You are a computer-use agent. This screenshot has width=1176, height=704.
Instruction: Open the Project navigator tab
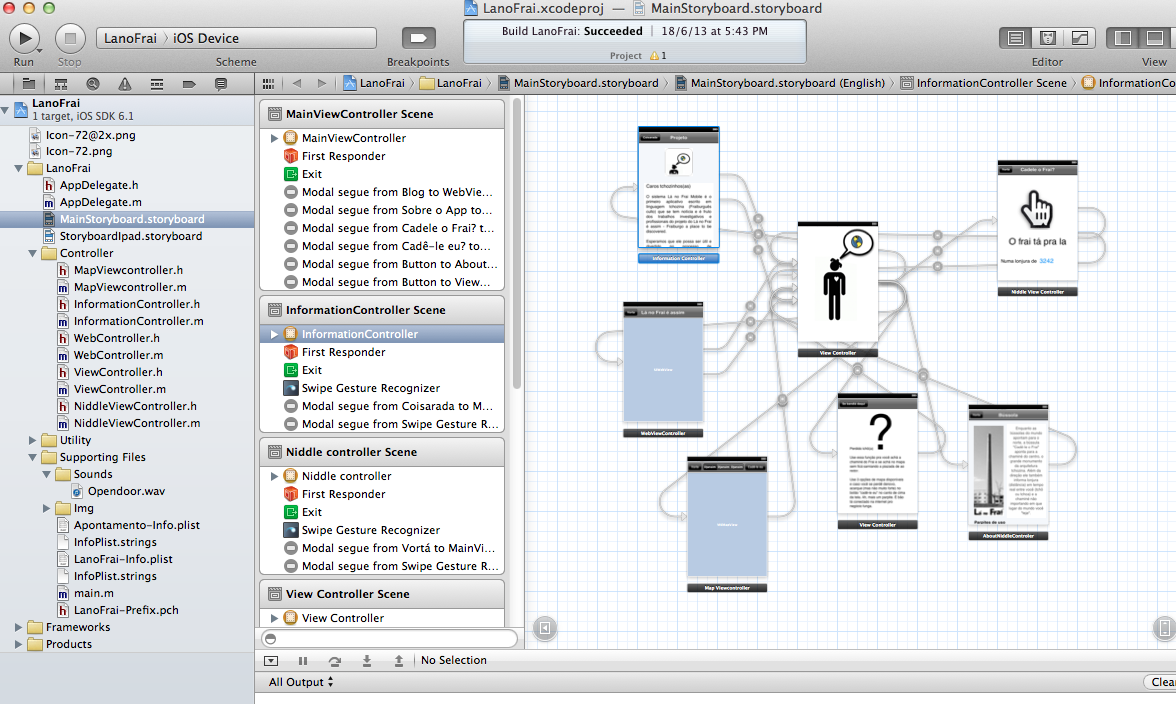(28, 84)
